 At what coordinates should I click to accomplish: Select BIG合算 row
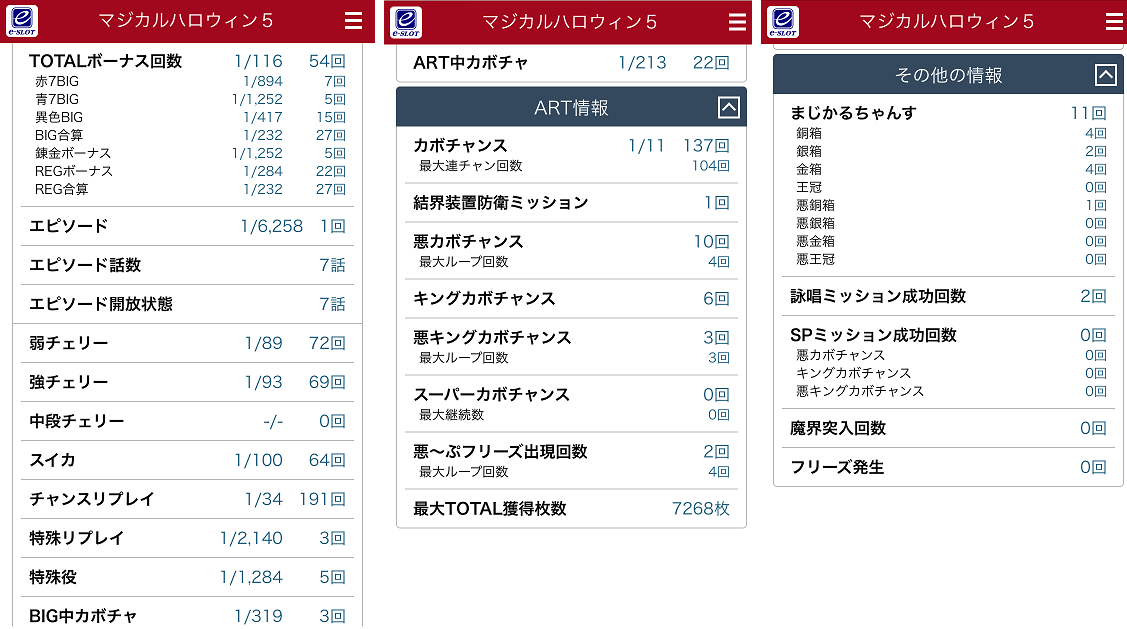[187, 135]
